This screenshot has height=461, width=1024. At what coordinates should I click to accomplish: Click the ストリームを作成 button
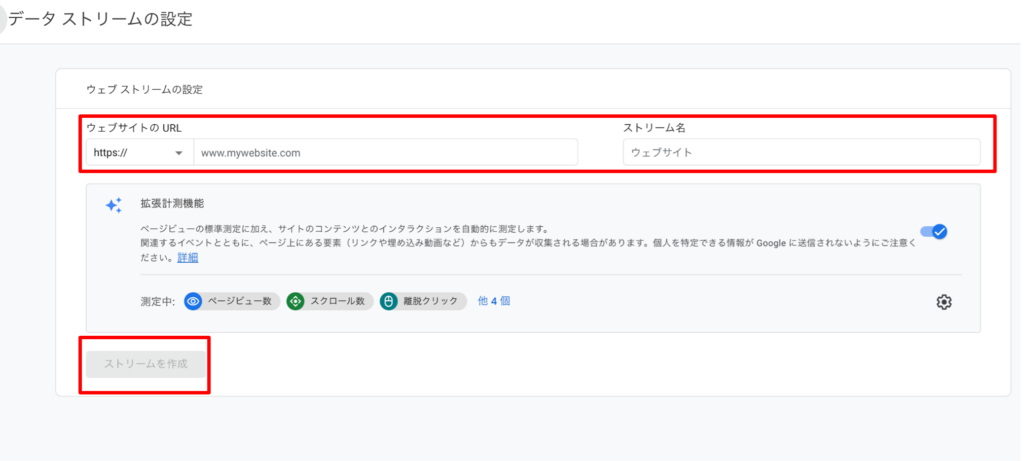click(146, 364)
